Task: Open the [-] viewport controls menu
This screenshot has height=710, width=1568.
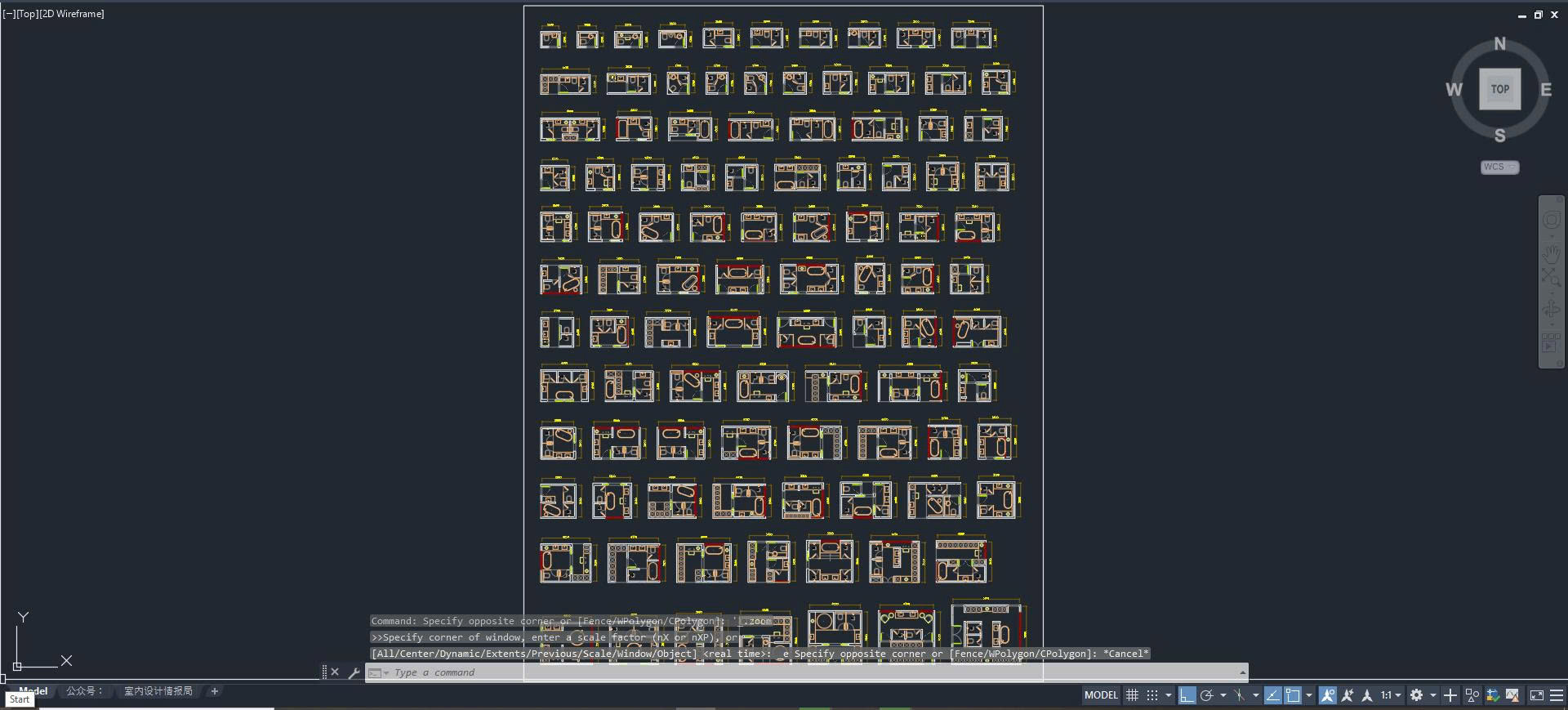Action: [9, 14]
